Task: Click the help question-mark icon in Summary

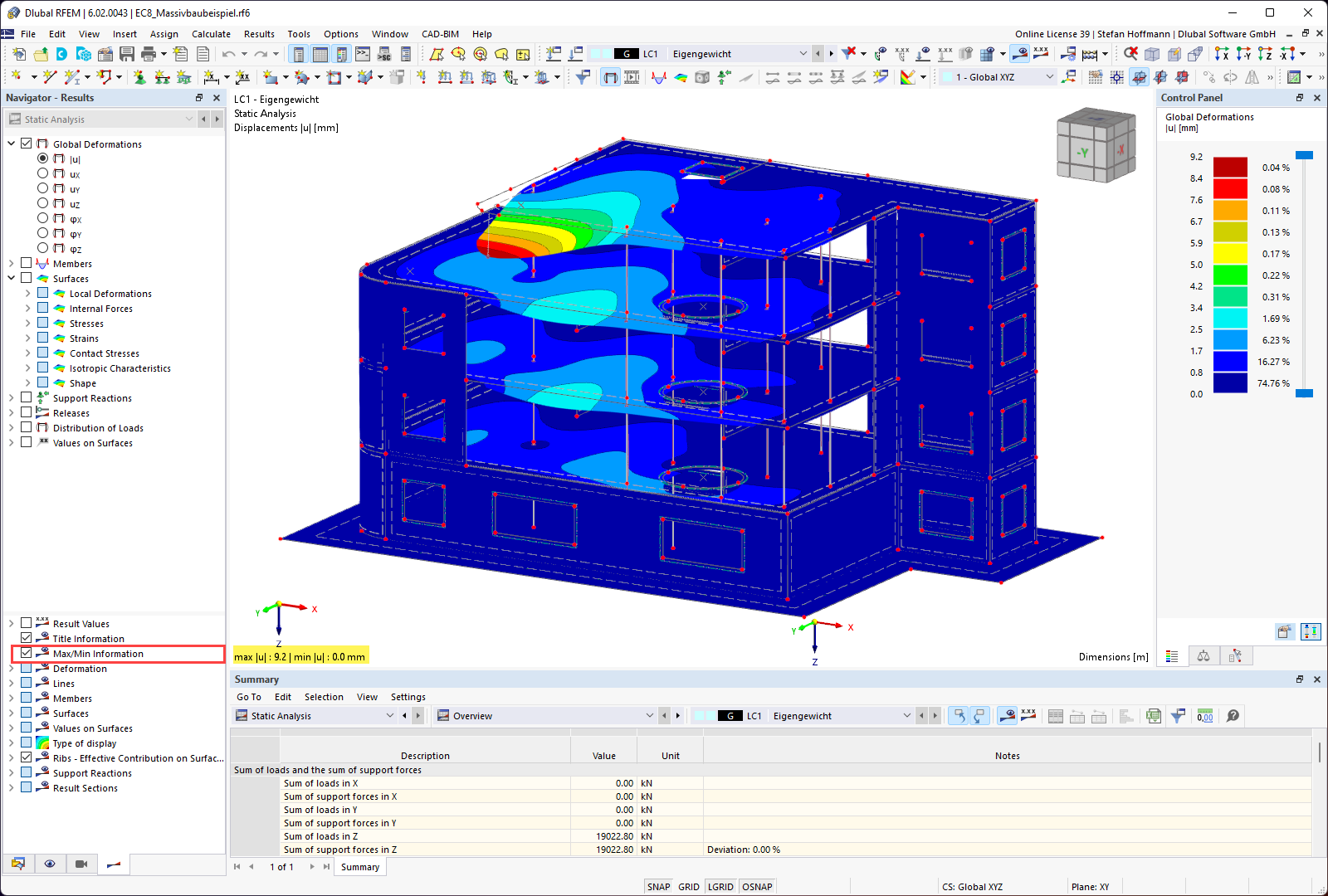Action: [x=1233, y=716]
